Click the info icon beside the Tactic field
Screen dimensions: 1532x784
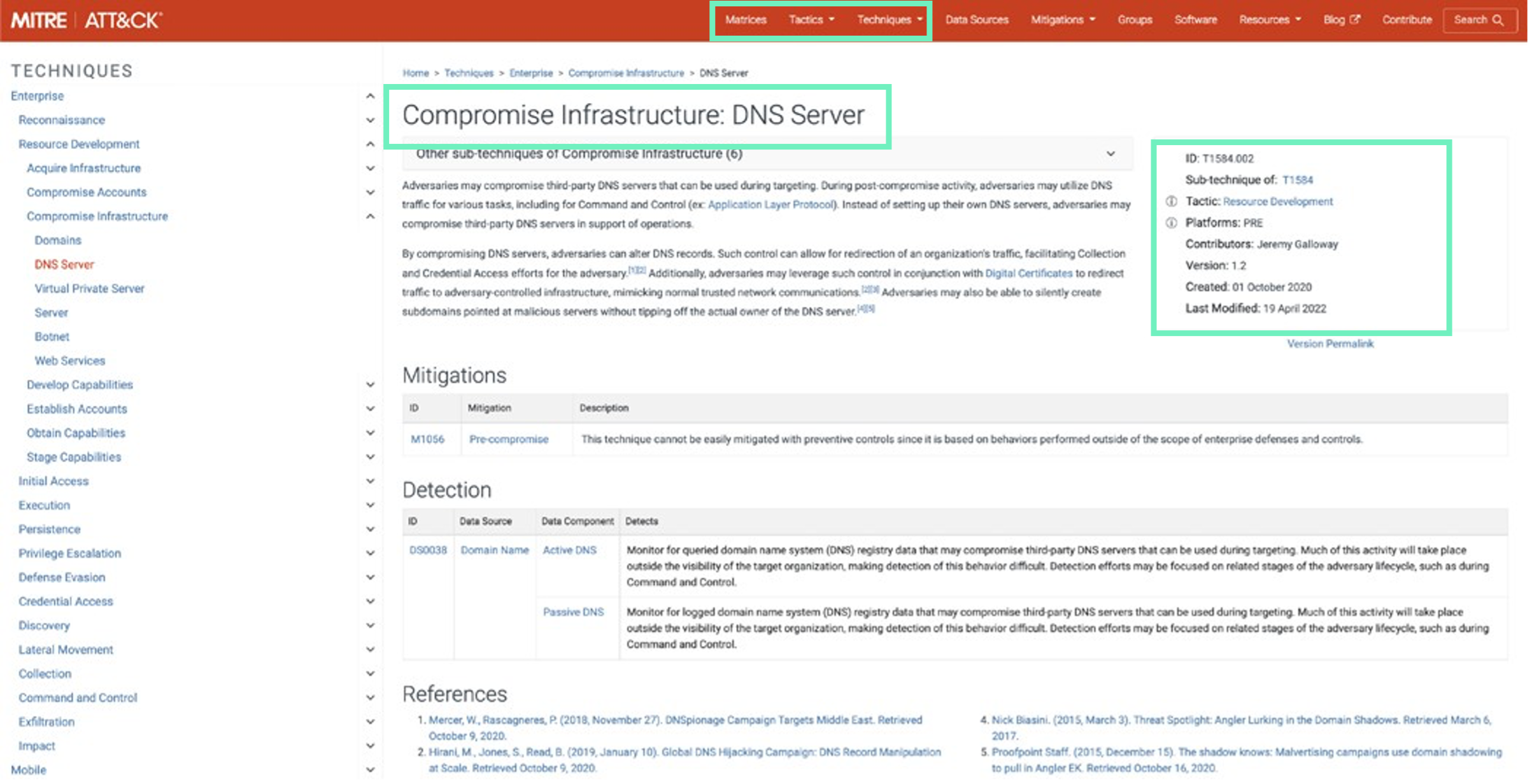1170,201
